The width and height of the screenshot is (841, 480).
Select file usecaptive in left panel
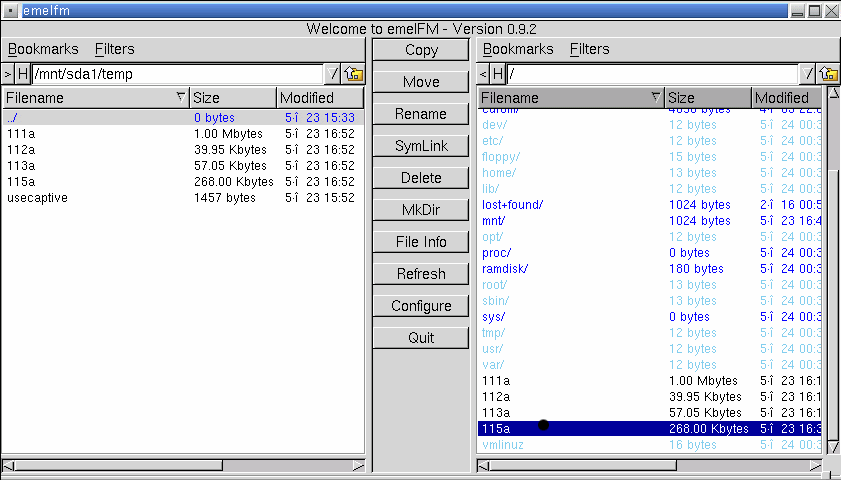[x=37, y=198]
